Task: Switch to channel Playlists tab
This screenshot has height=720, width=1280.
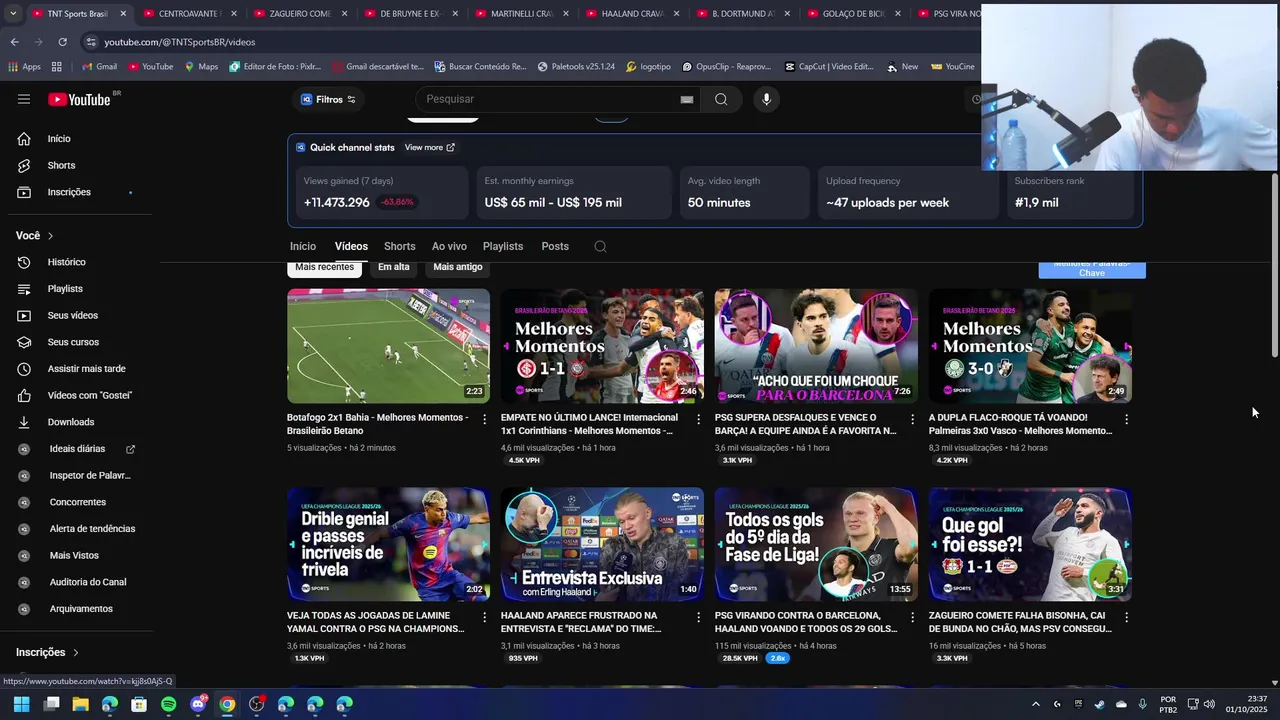Action: point(503,246)
